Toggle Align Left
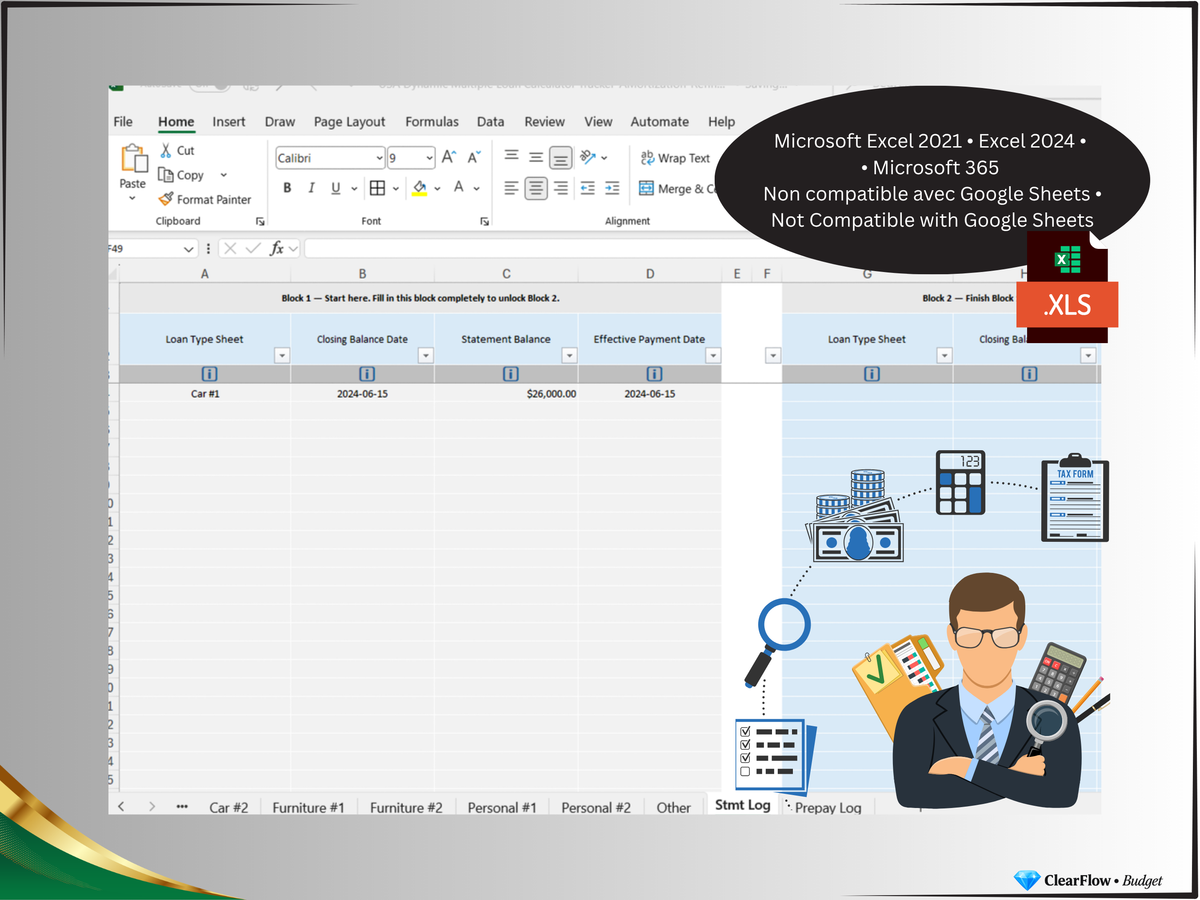The image size is (1200, 900). coord(511,188)
